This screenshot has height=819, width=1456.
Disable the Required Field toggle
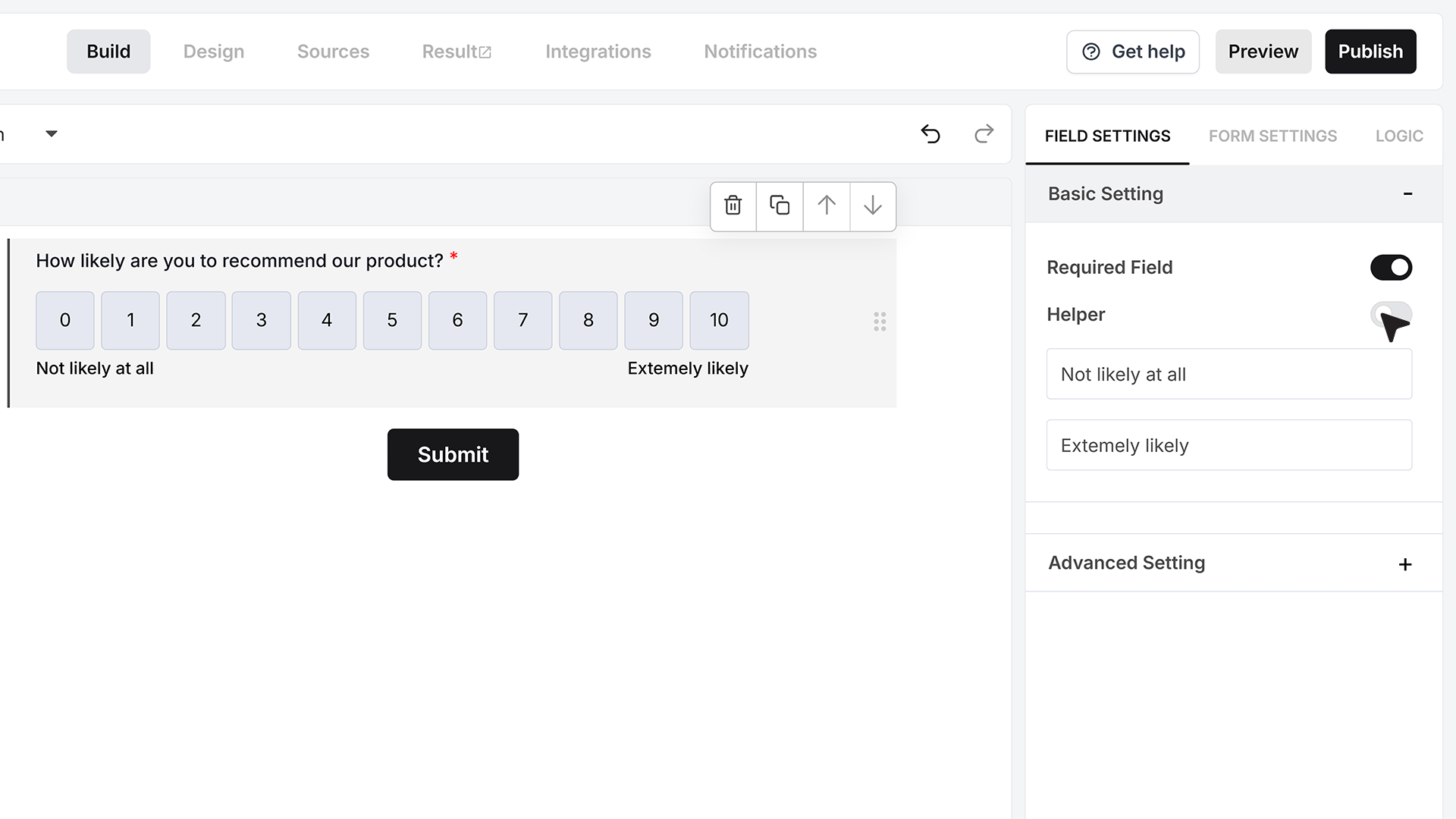[x=1391, y=268]
